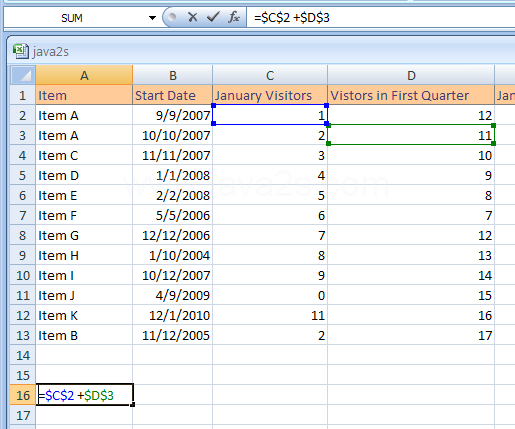Click the "Start Date" header cell
The width and height of the screenshot is (515, 429).
pyautogui.click(x=172, y=95)
